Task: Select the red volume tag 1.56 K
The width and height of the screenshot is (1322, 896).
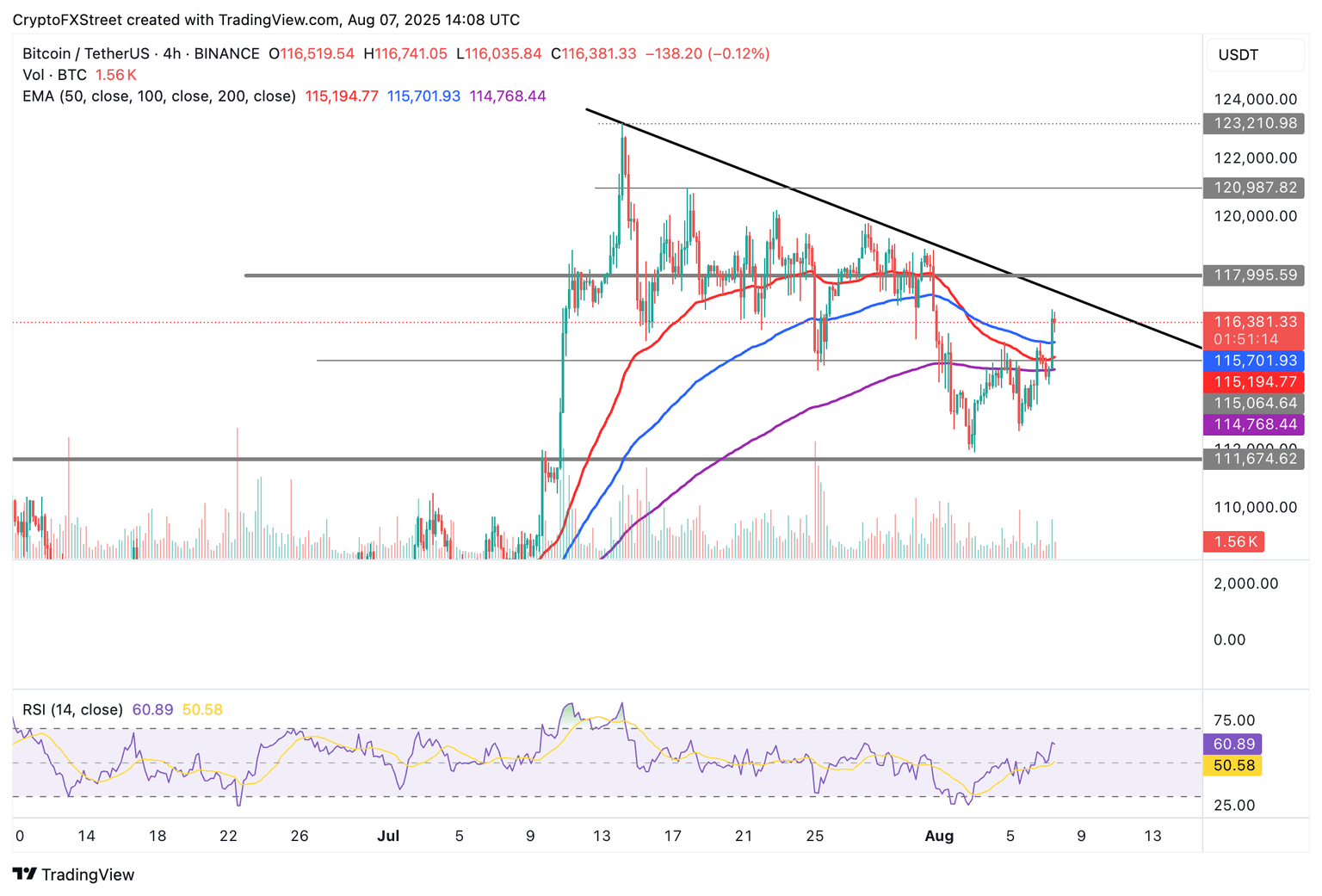Action: [1233, 541]
